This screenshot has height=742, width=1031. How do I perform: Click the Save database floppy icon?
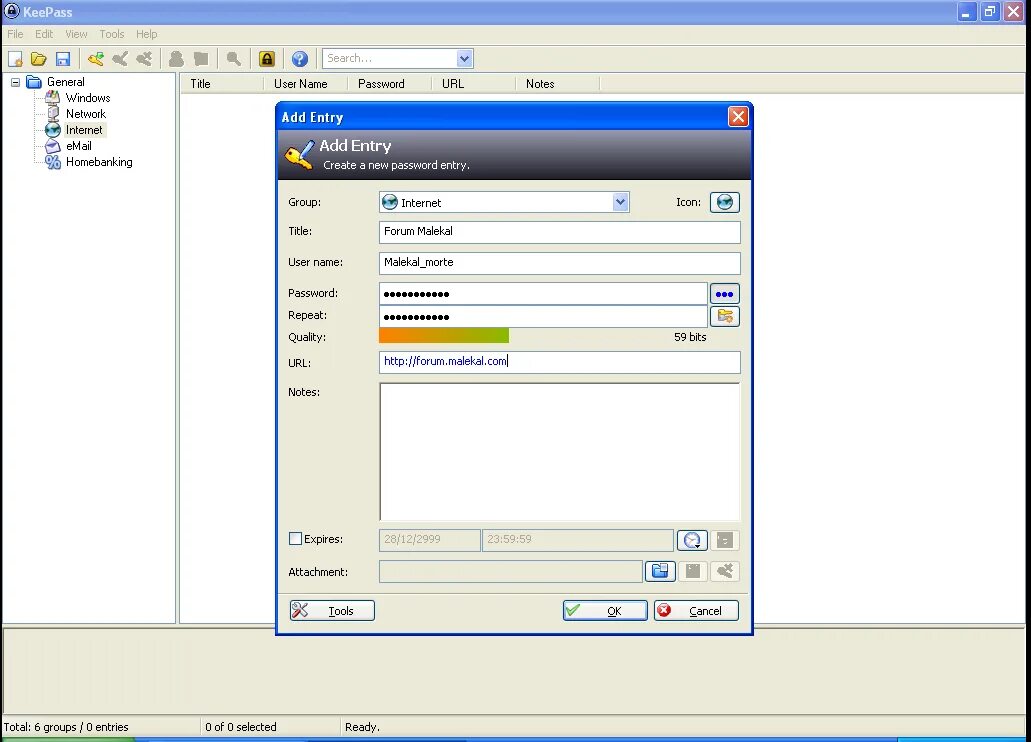click(62, 59)
